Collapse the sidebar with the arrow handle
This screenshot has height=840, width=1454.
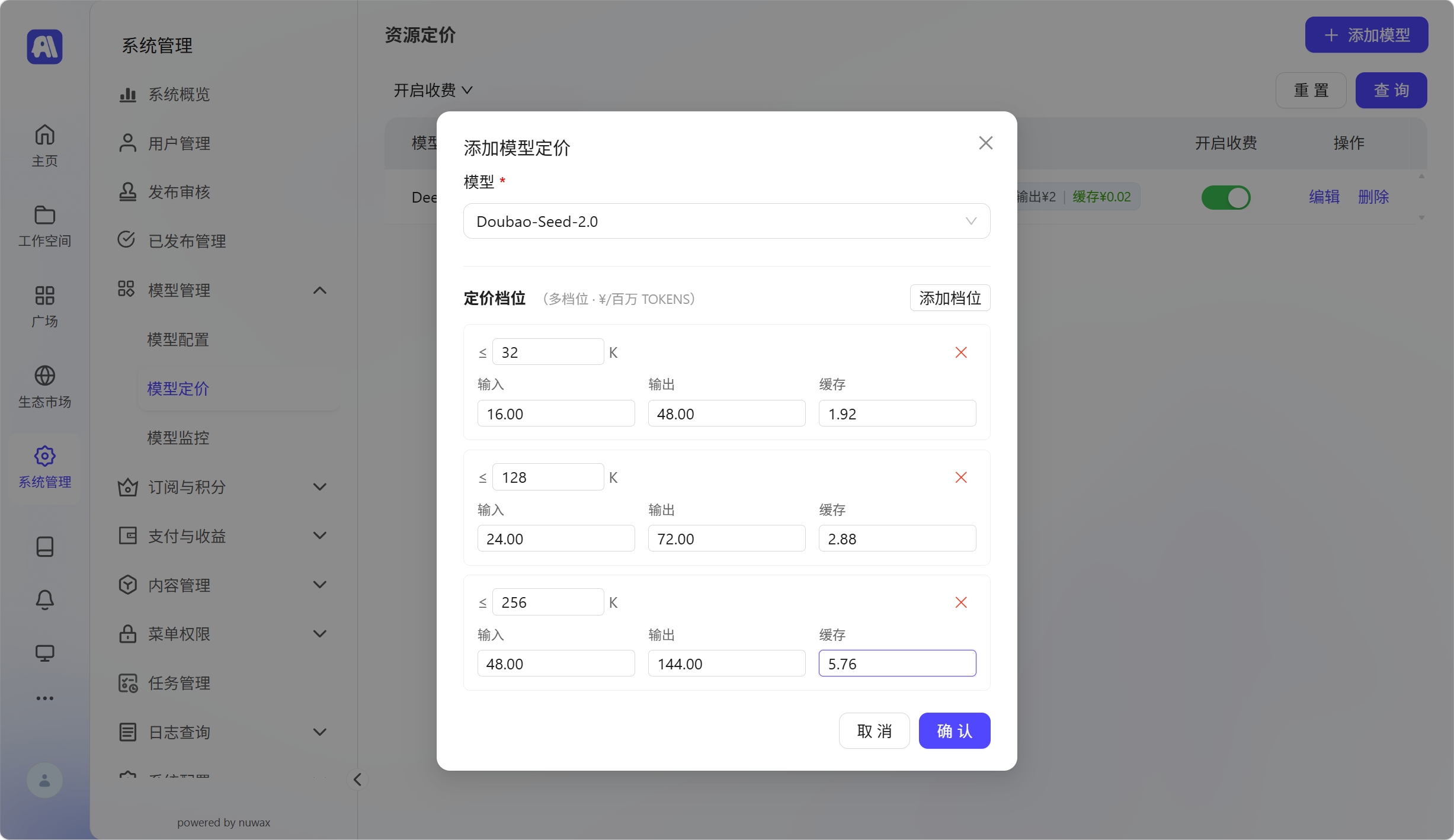[x=357, y=780]
